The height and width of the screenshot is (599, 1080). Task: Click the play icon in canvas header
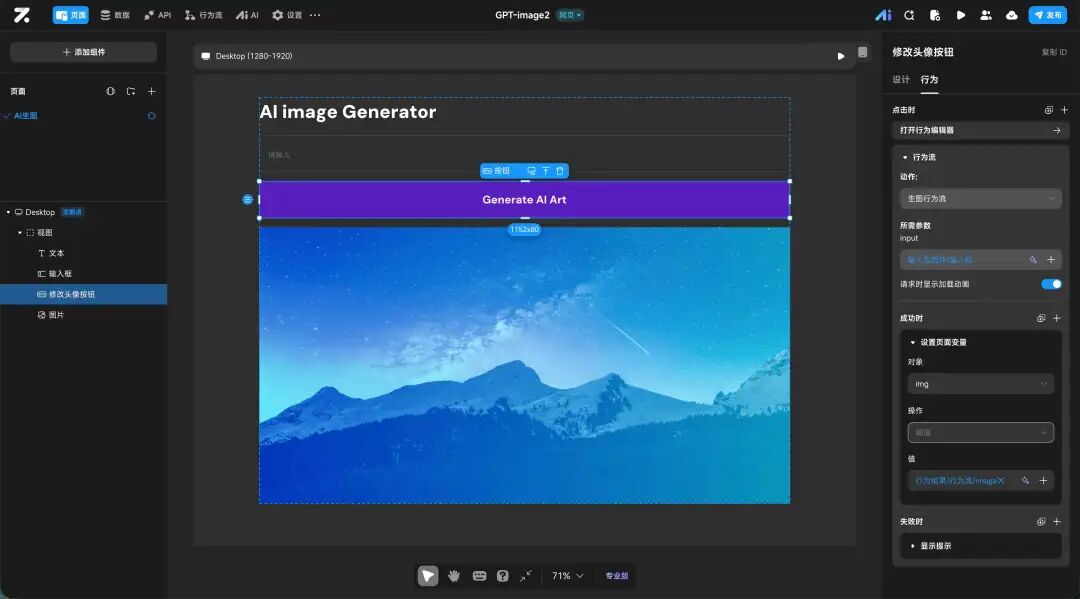point(840,56)
